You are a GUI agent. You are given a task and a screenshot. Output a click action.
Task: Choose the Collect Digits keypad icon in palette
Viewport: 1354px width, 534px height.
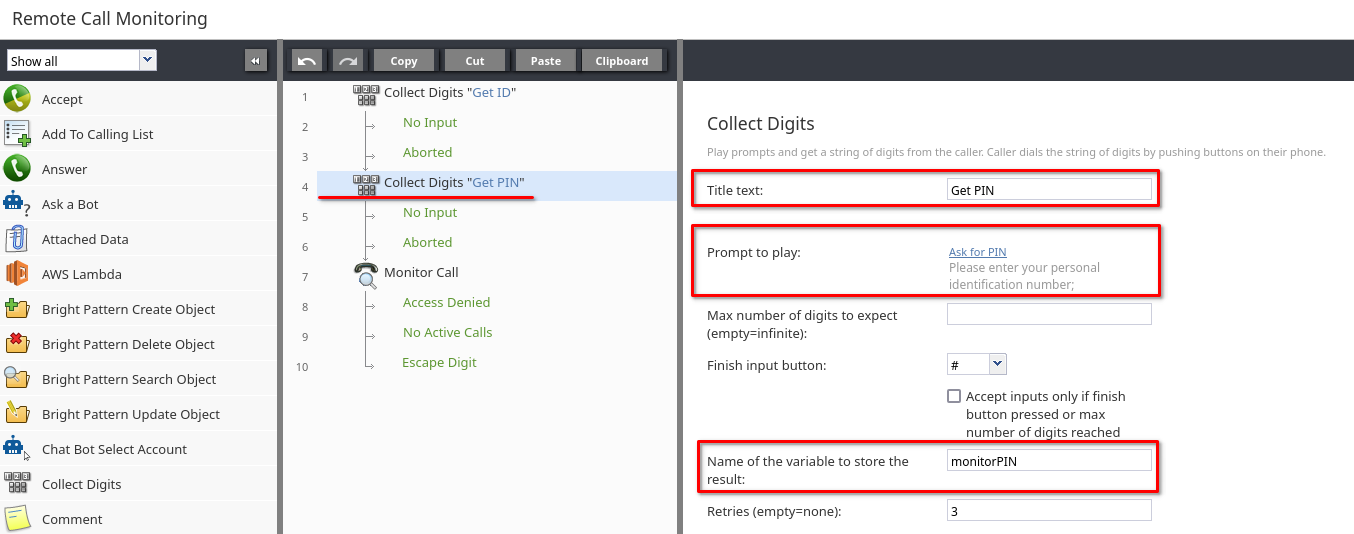pos(17,483)
